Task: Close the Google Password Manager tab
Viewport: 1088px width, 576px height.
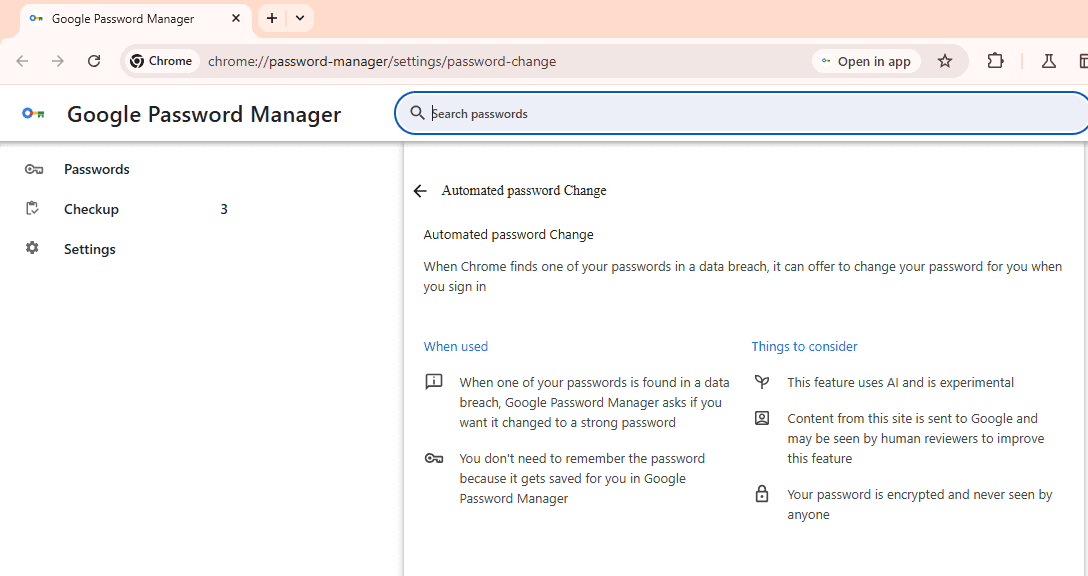Action: pos(236,18)
